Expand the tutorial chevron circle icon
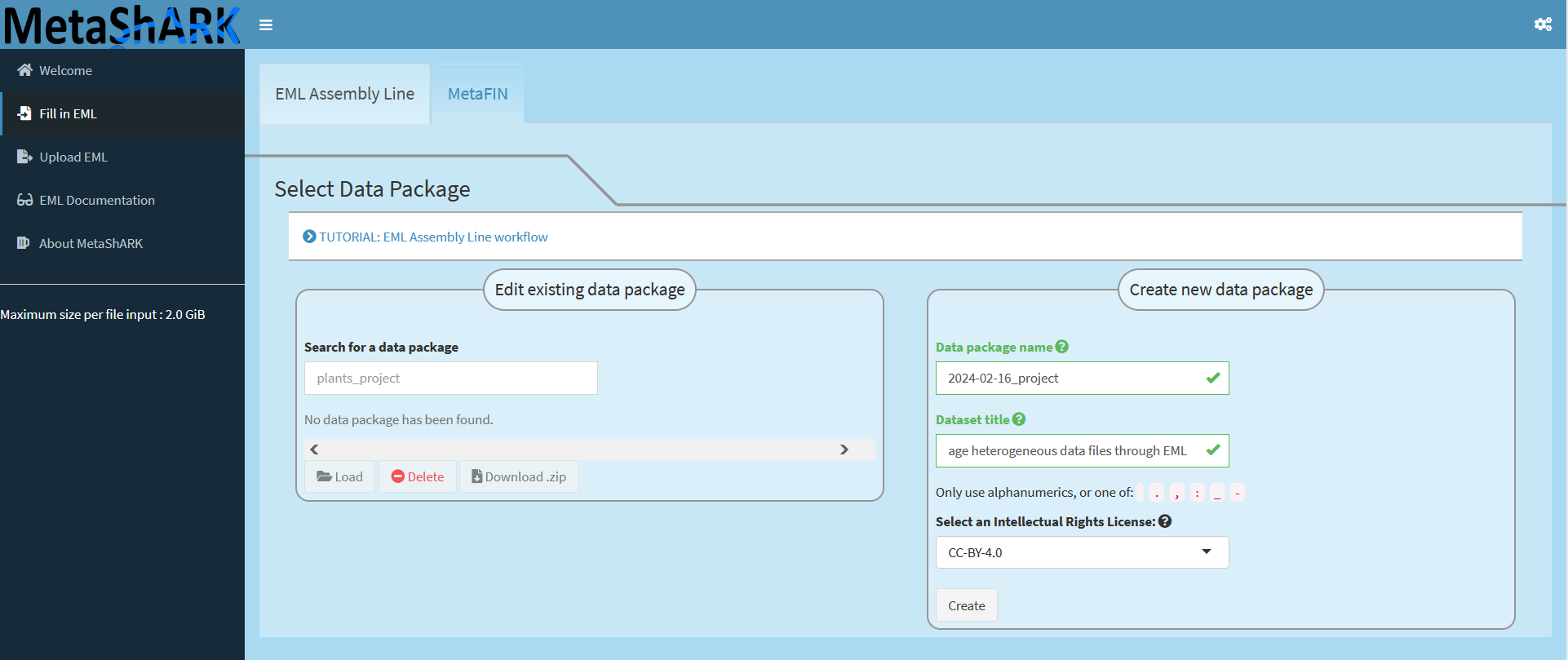This screenshot has width=1568, height=660. coord(309,237)
